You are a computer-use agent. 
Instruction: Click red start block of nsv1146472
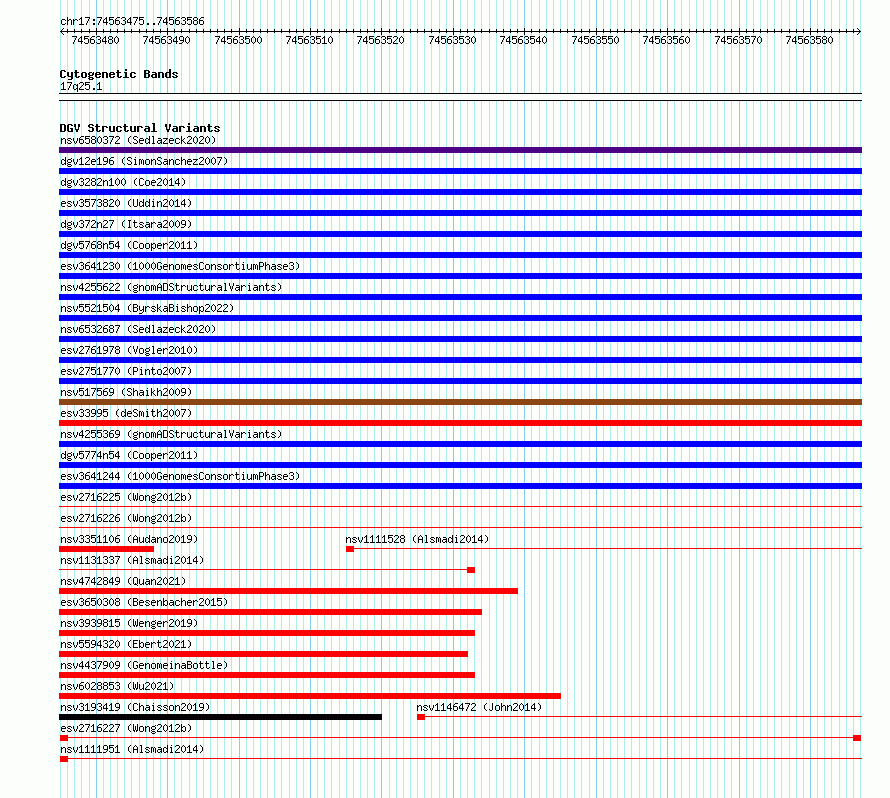point(421,717)
